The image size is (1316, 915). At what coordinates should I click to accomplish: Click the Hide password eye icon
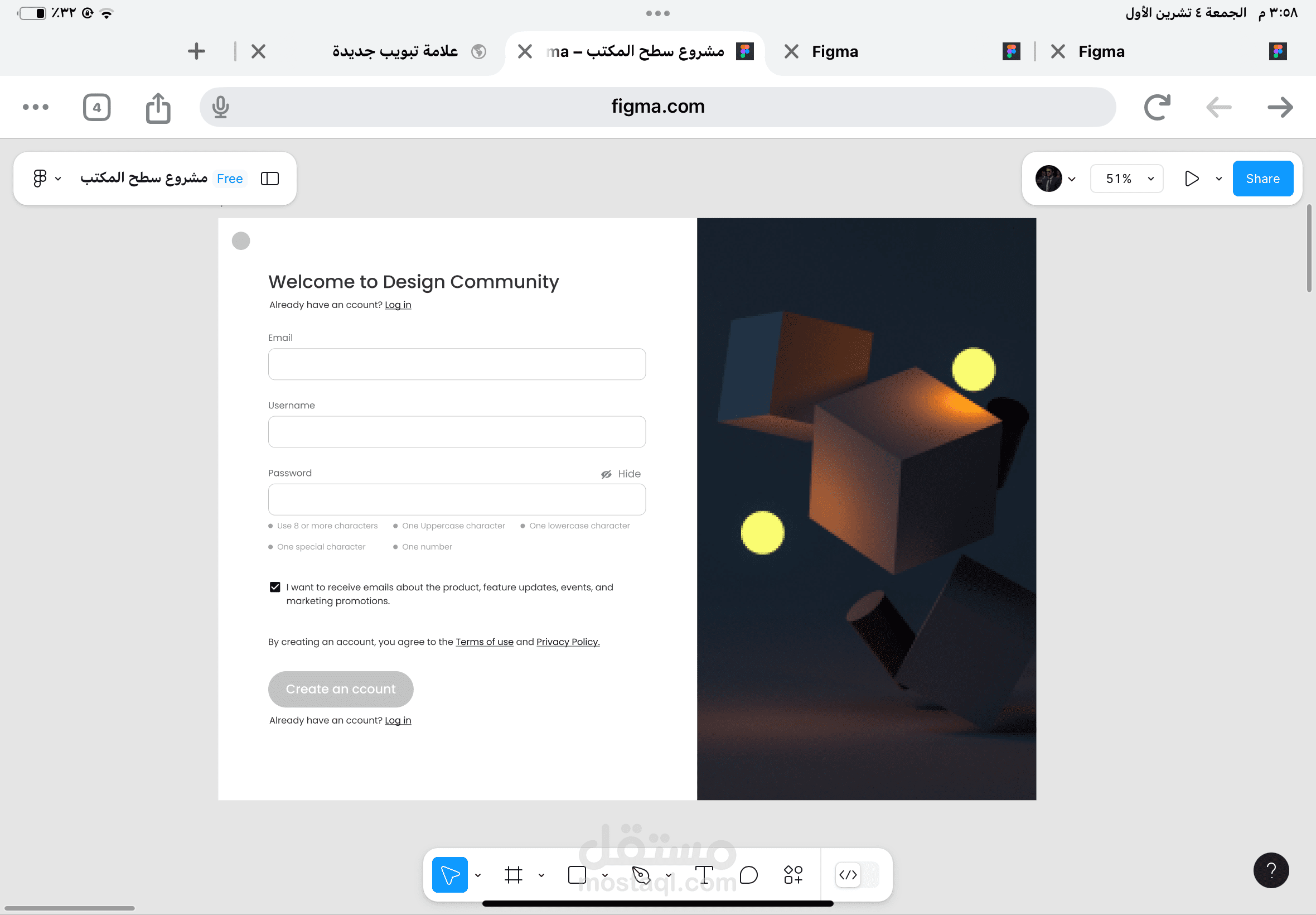(606, 474)
